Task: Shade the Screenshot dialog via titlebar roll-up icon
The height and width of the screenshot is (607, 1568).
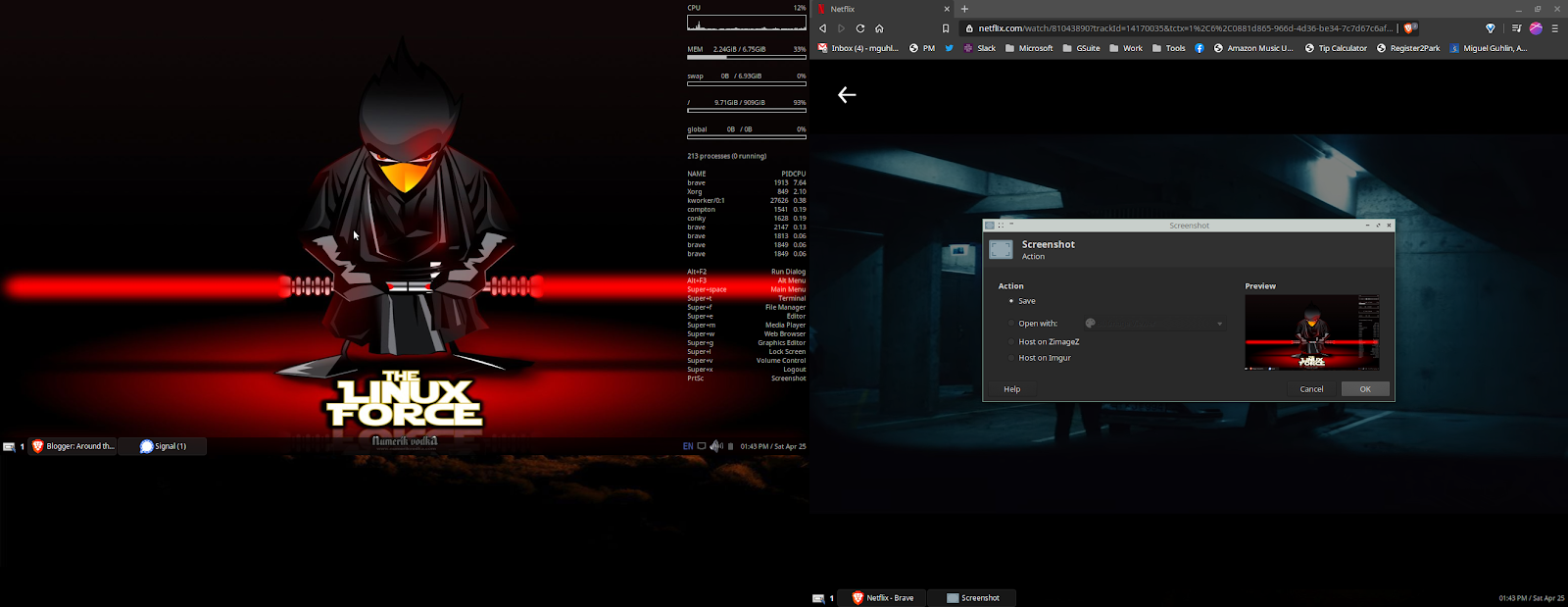Action: coord(1011,225)
